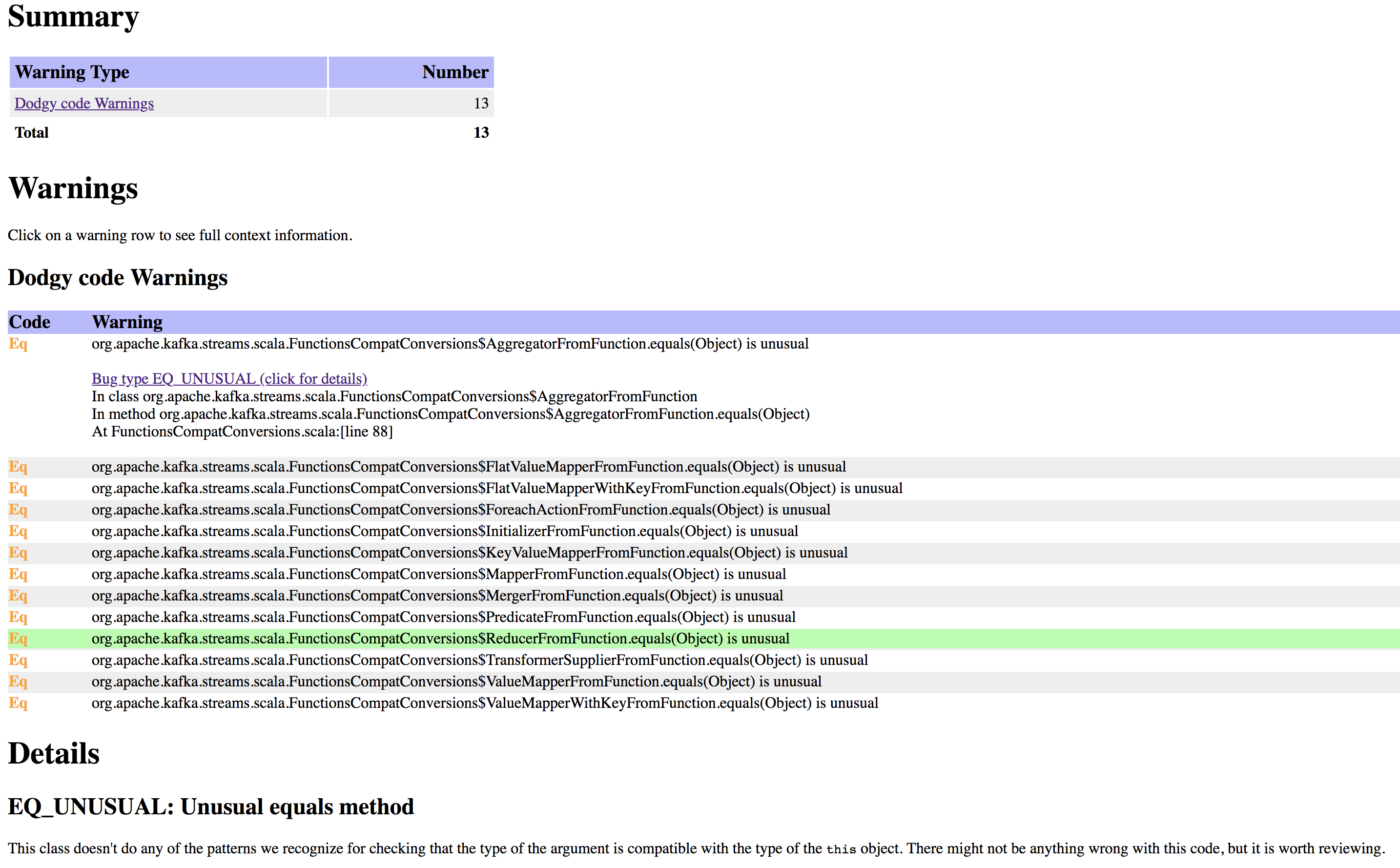Screen dimensions: 1400x868
Task: Click the Eq code of ValueMapperWithKeyFromFunction row
Action: click(x=18, y=703)
